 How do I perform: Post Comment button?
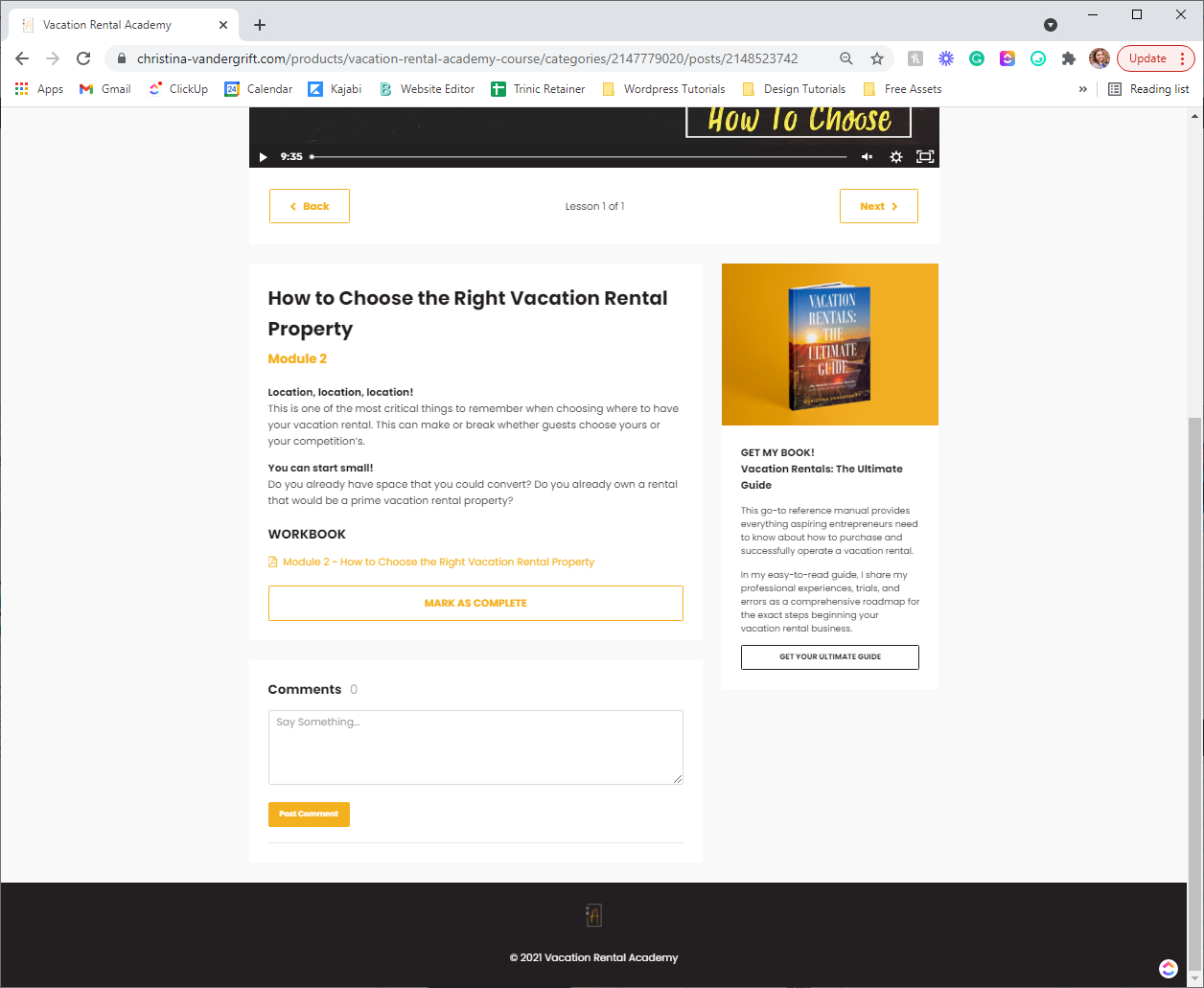[x=309, y=814]
